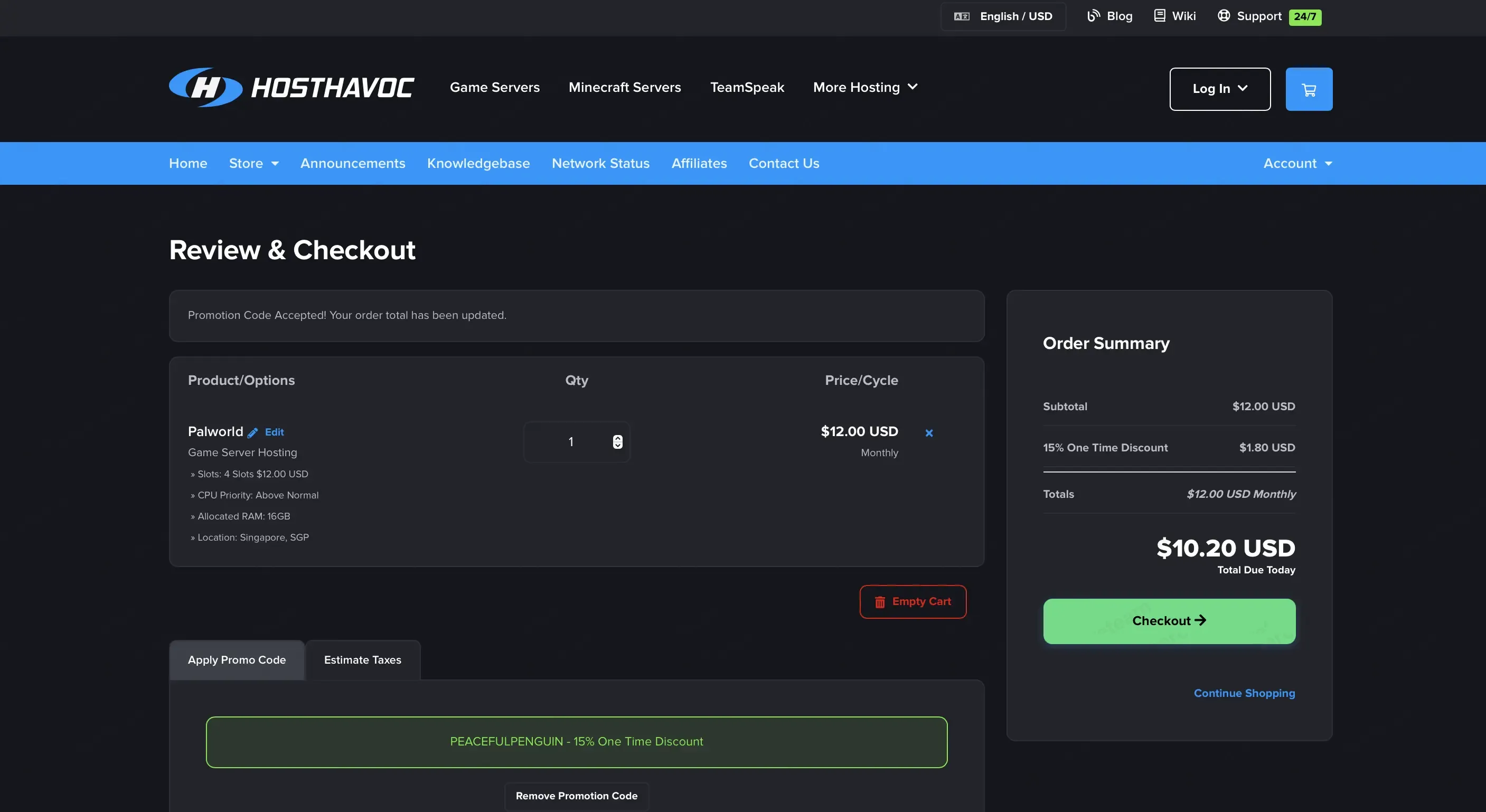
Task: Click the Palworld $12.00 USD price
Action: 860,431
